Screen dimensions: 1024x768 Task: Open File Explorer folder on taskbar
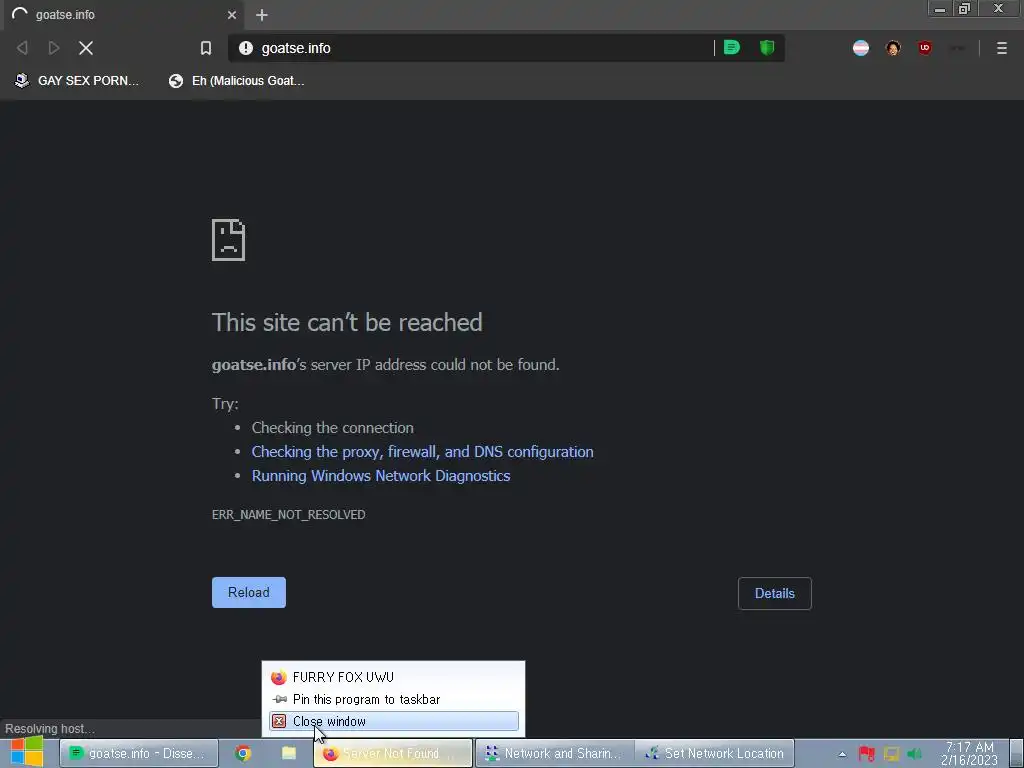pyautogui.click(x=289, y=753)
